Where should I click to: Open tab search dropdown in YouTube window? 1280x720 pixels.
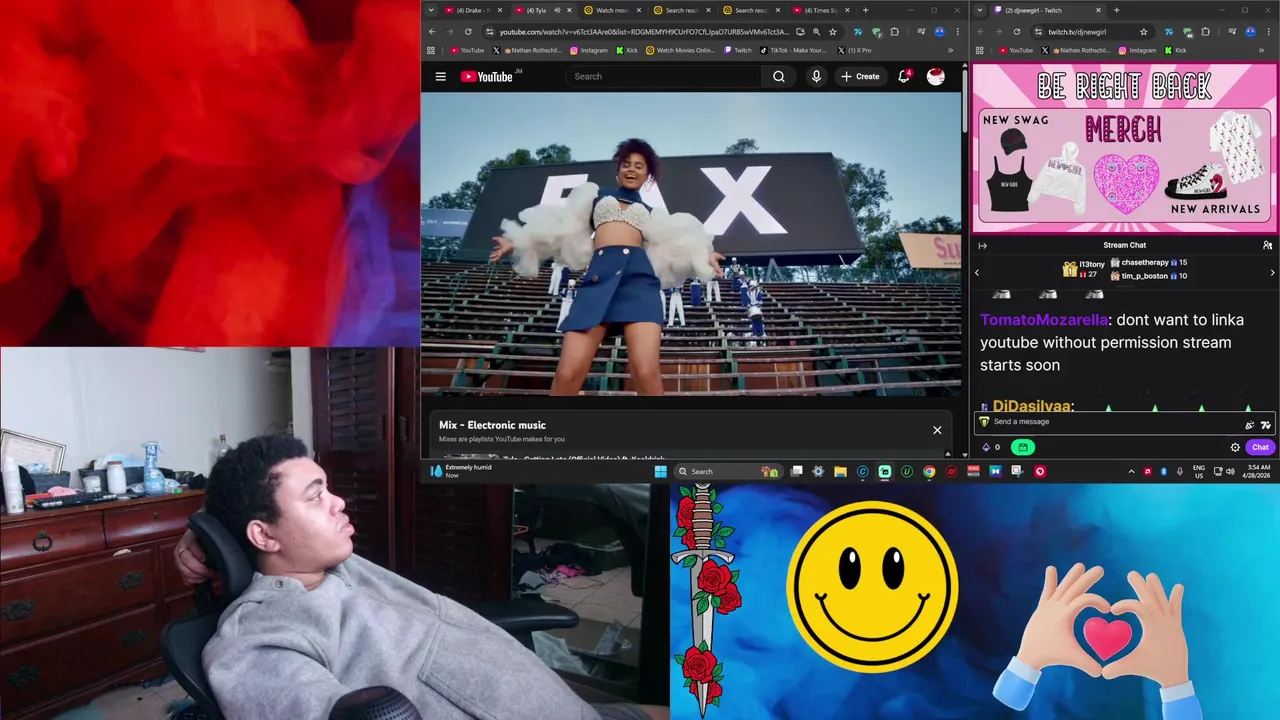coord(431,10)
